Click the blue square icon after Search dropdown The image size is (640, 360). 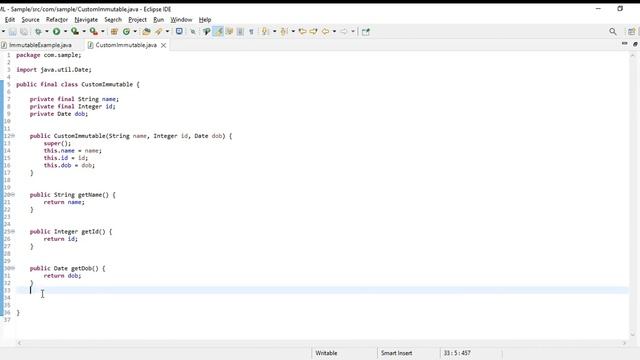coord(179,31)
